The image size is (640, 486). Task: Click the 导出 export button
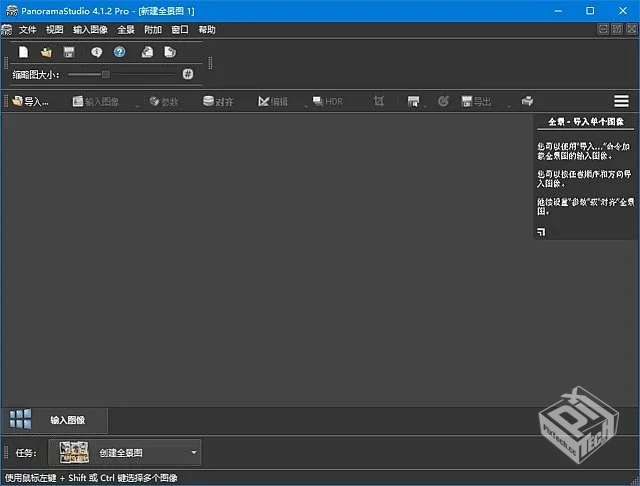[476, 101]
